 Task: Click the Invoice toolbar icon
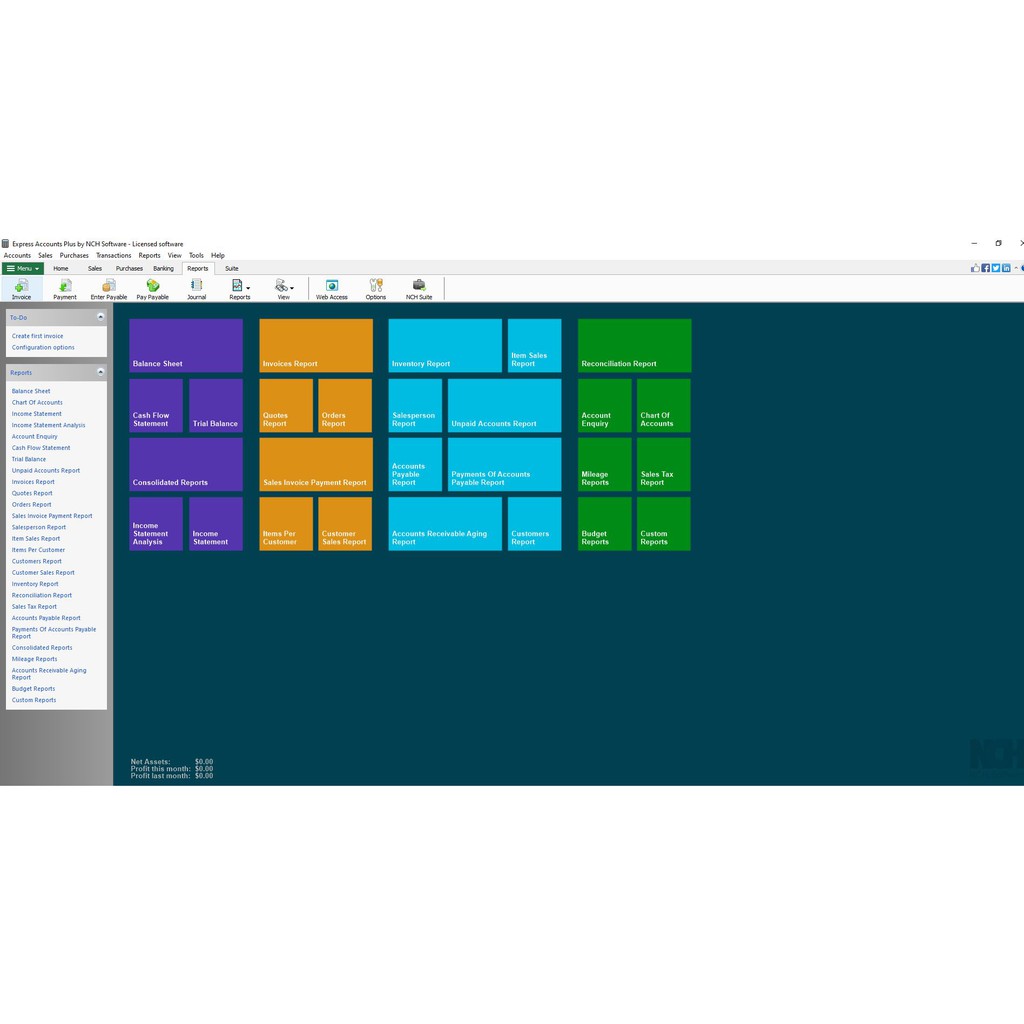point(21,288)
